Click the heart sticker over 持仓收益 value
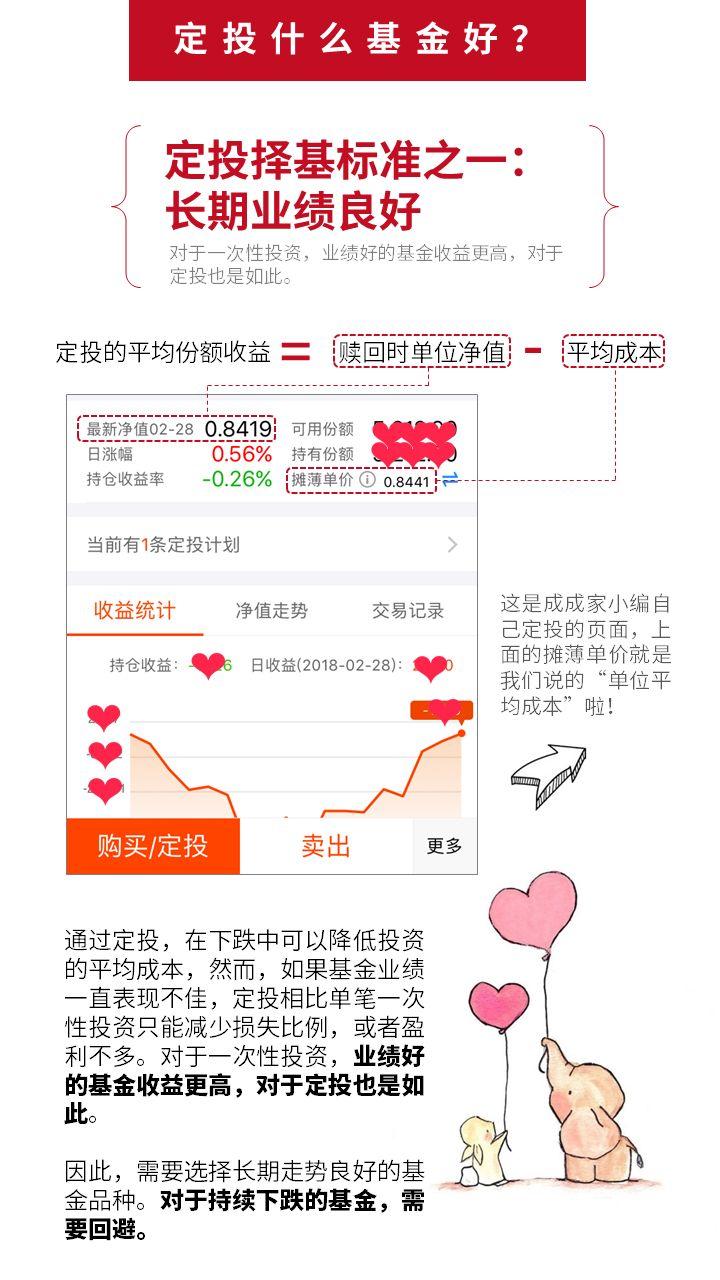Viewport: 720px width, 1280px height. click(208, 665)
